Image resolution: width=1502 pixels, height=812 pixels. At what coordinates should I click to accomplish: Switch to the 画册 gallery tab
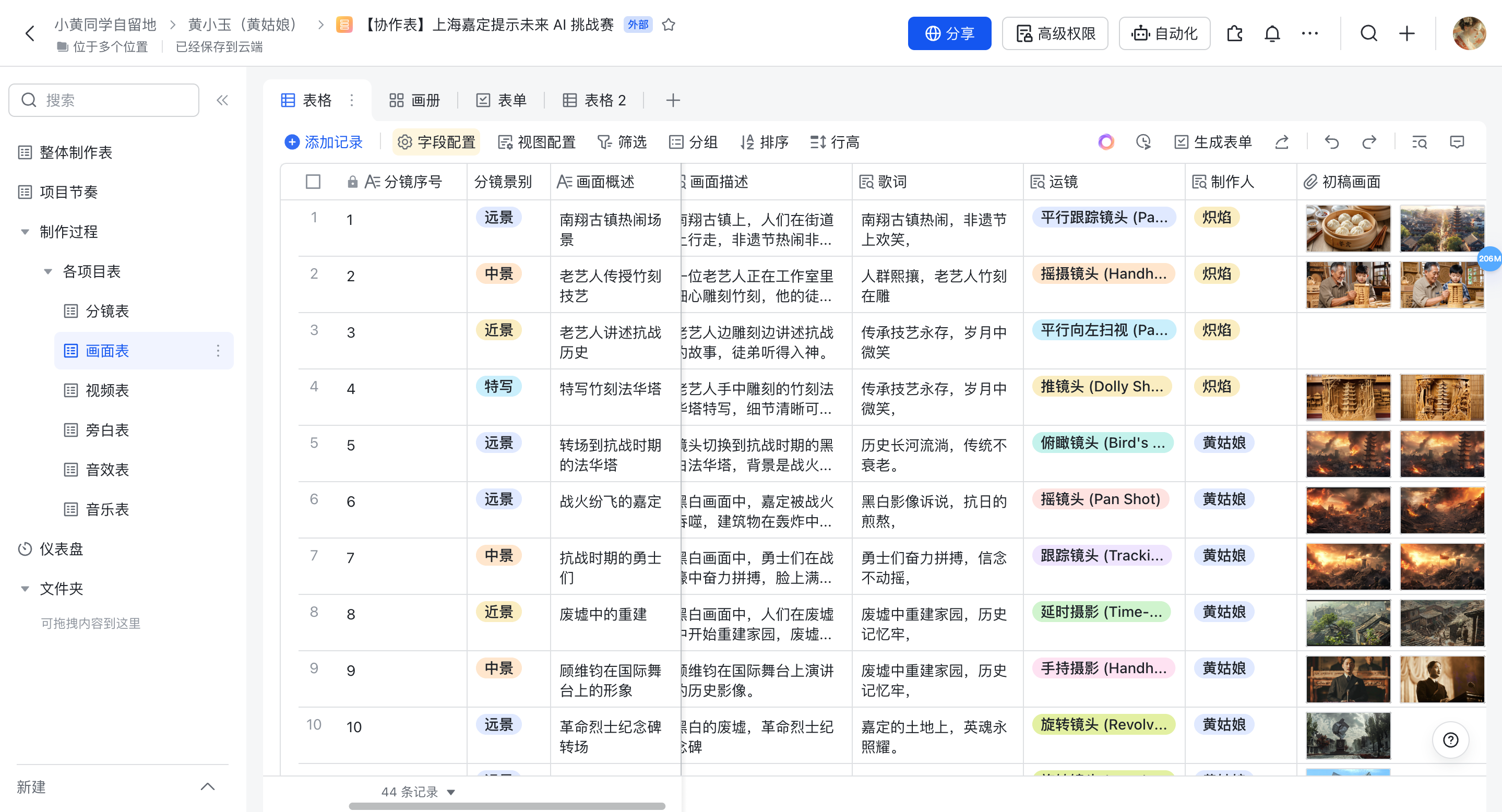pos(414,100)
